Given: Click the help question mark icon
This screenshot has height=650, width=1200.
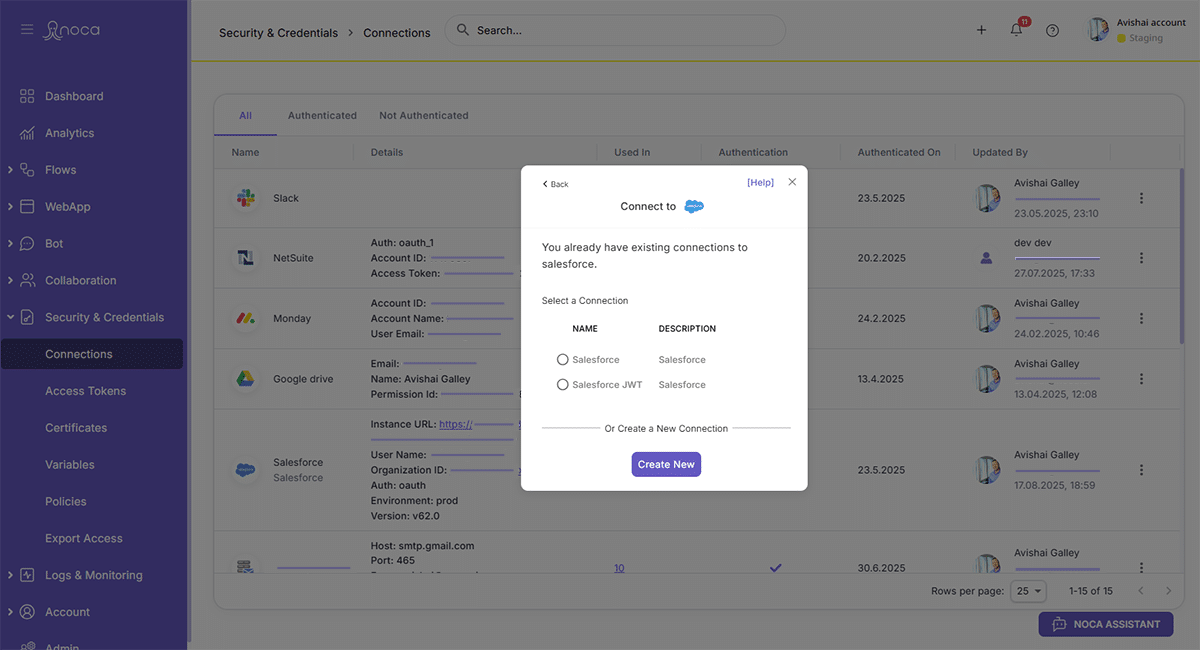Looking at the screenshot, I should 1052,30.
